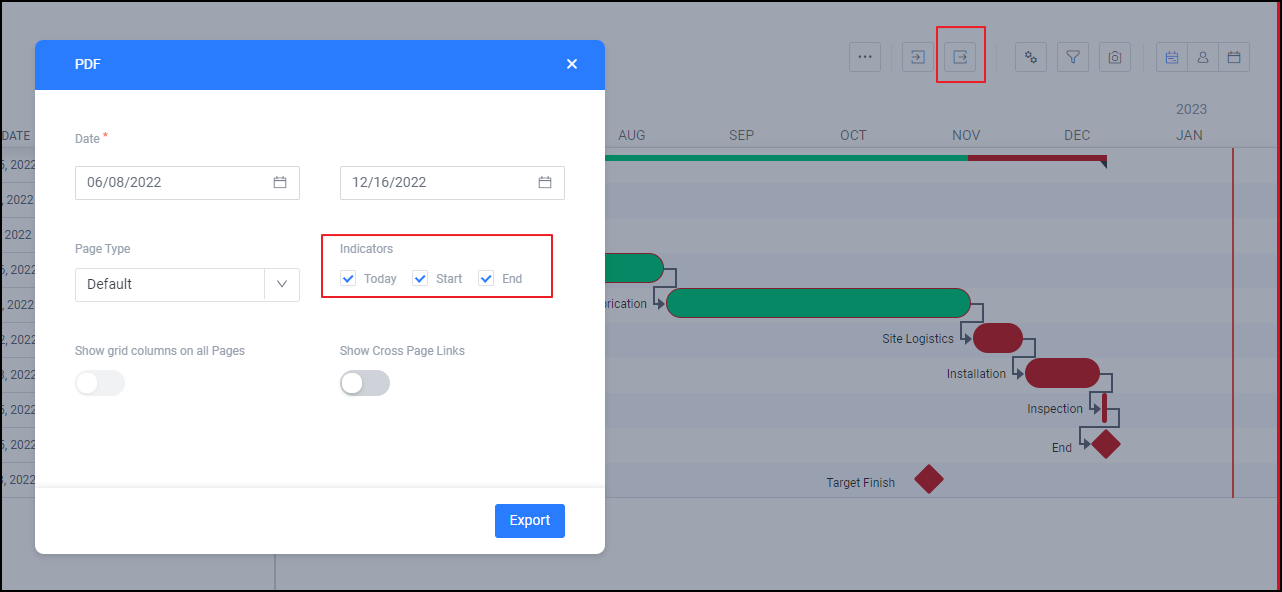Click the export icon in the toolbar

[x=960, y=57]
